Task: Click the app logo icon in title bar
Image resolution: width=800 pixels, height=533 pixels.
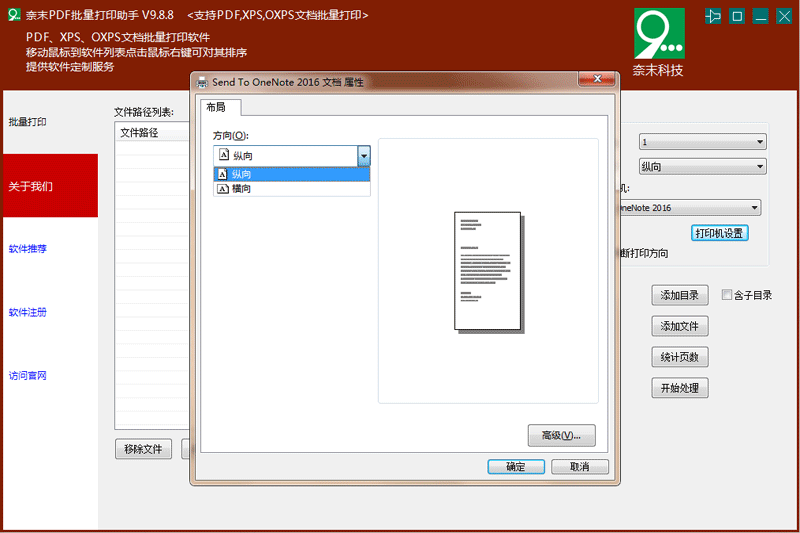Action: point(14,15)
